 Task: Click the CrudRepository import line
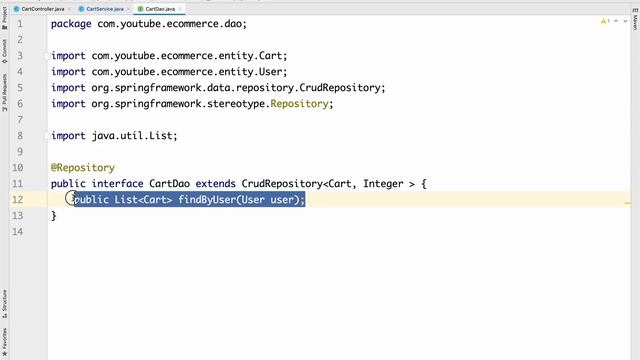point(218,88)
